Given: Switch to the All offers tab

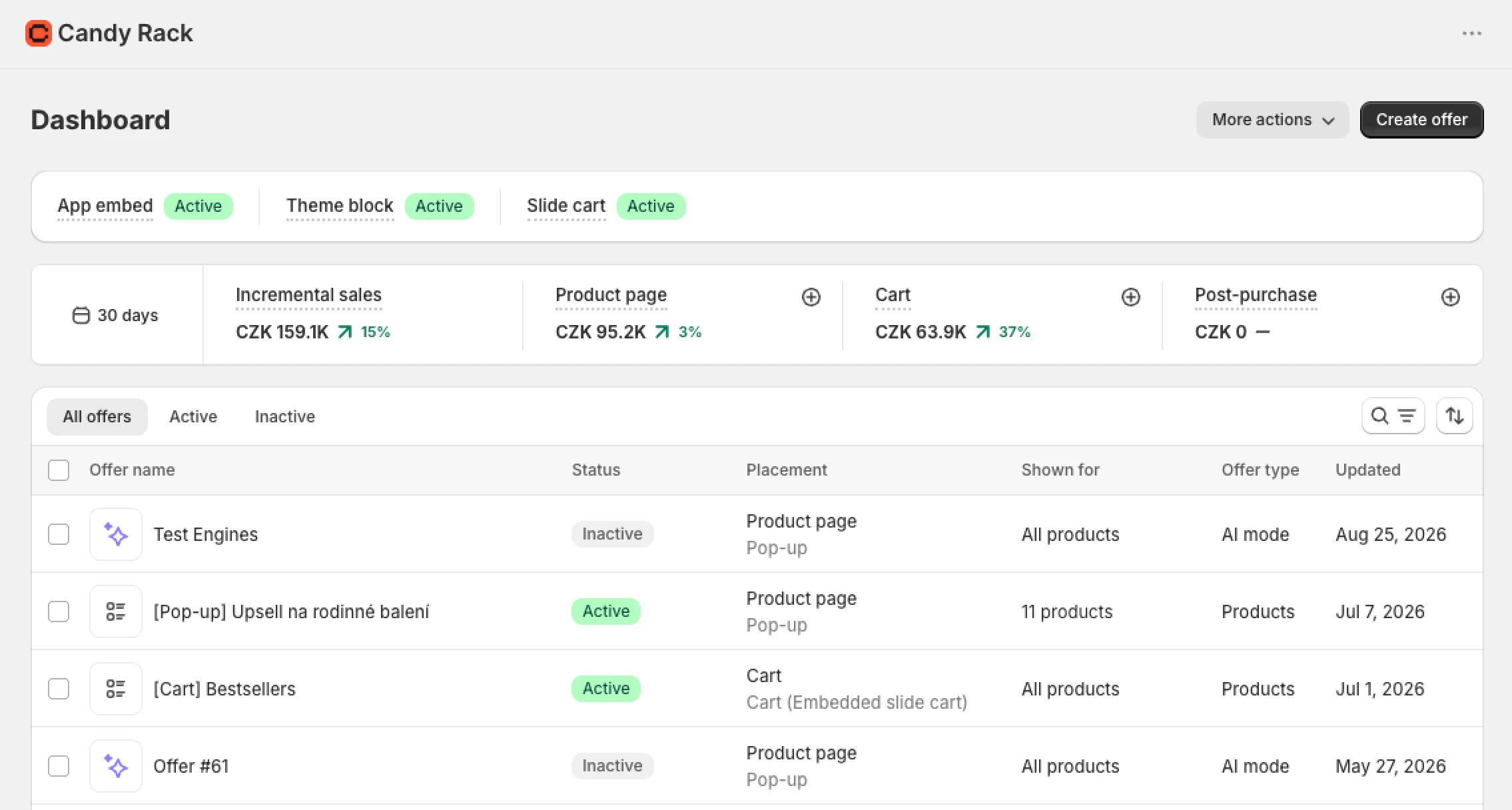Looking at the screenshot, I should click(97, 417).
